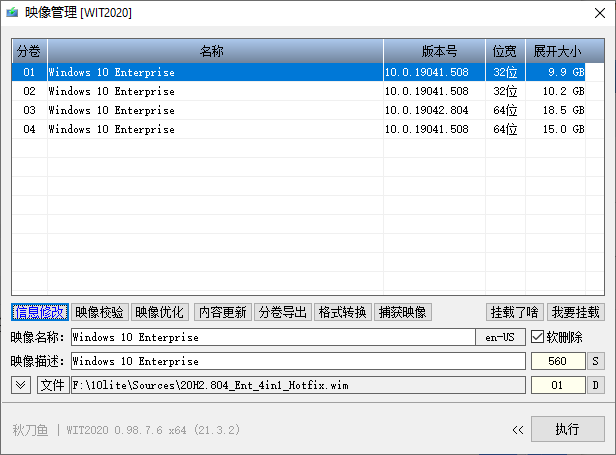Click the 位宽 column header
616x455 pixels.
coord(506,51)
